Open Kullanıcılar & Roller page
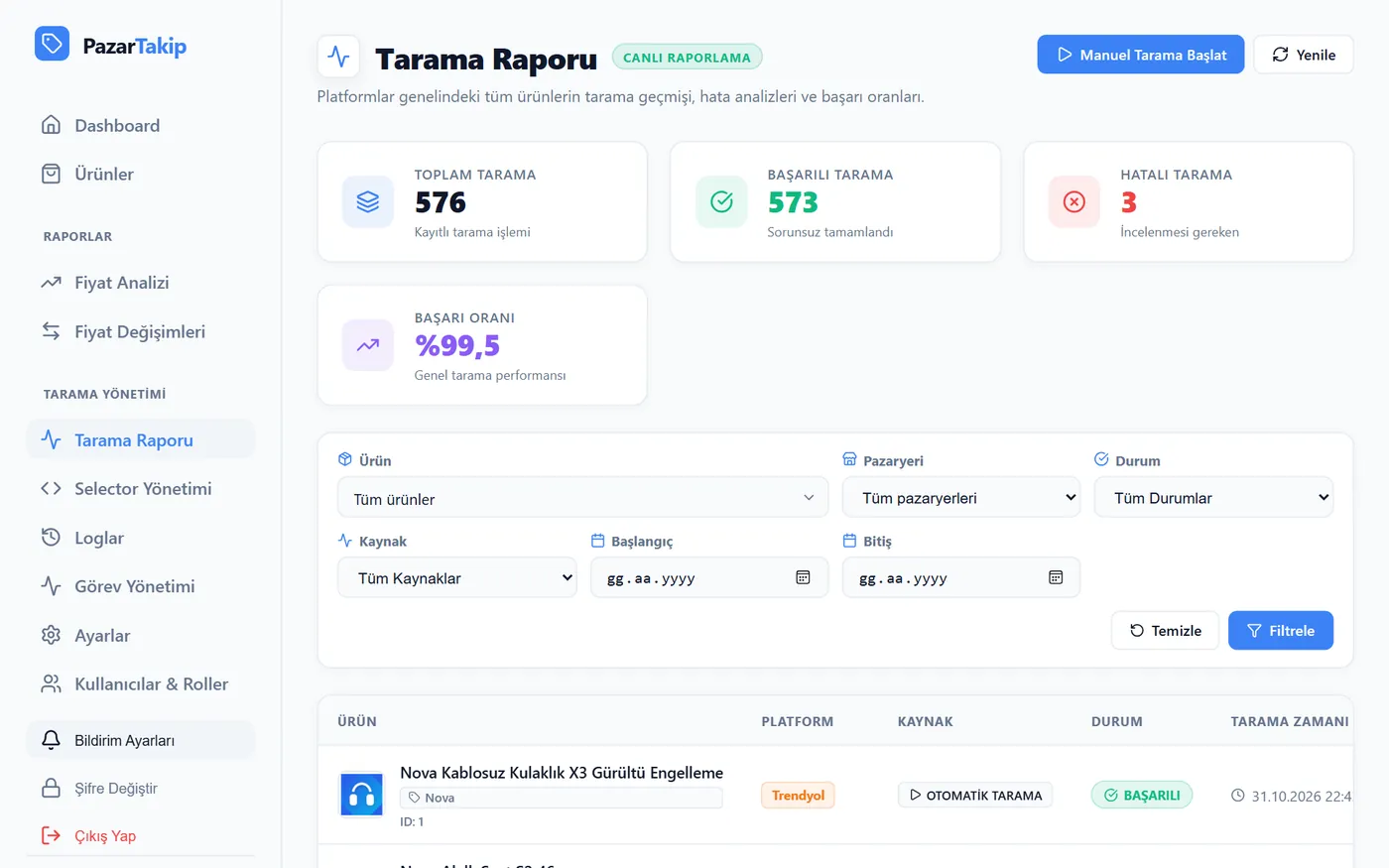The width and height of the screenshot is (1389, 868). click(x=140, y=683)
